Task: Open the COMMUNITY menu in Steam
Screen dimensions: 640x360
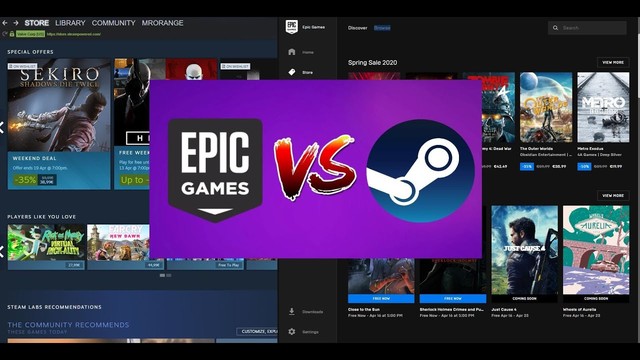Action: pos(113,23)
